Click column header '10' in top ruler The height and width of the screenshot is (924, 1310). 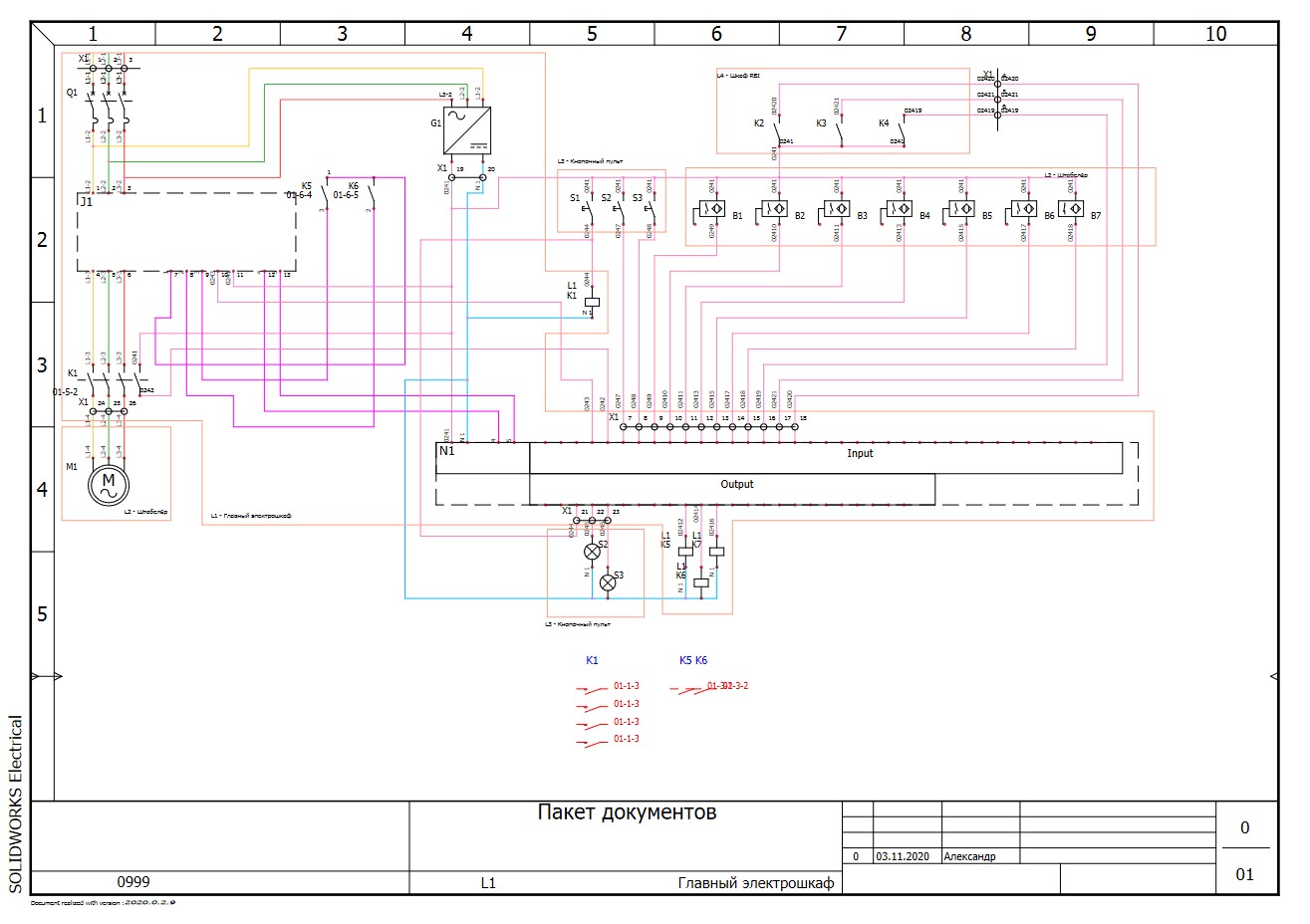click(1216, 34)
